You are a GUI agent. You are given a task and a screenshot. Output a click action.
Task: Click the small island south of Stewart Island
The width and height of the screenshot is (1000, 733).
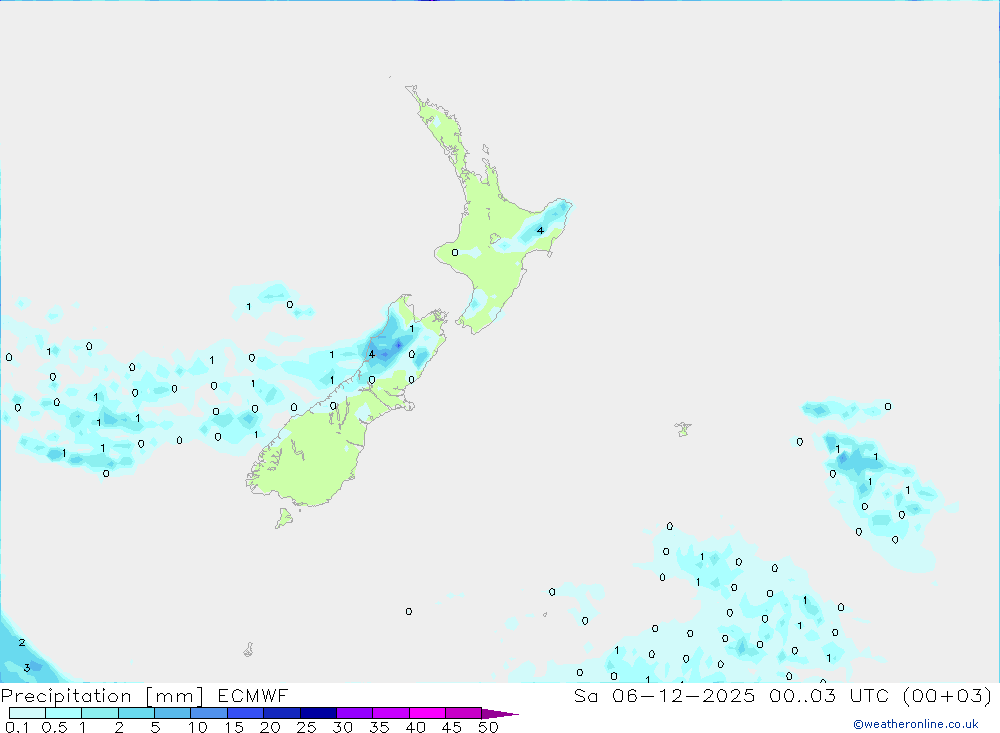point(248,650)
